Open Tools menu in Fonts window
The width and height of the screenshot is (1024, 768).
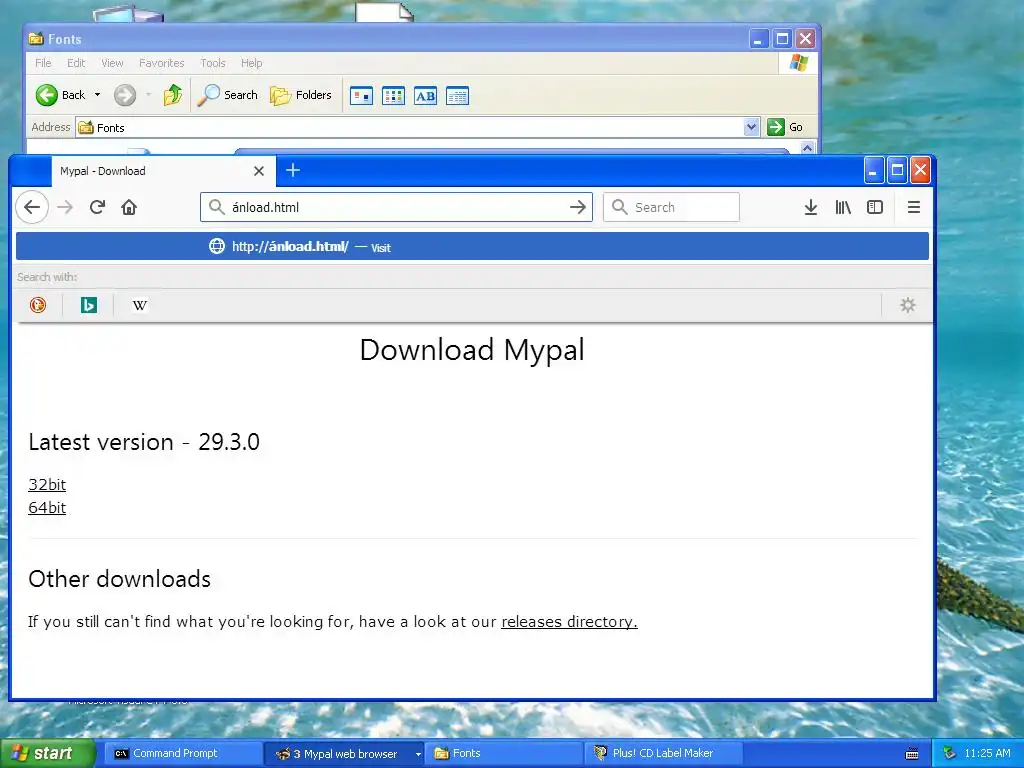pyautogui.click(x=212, y=63)
